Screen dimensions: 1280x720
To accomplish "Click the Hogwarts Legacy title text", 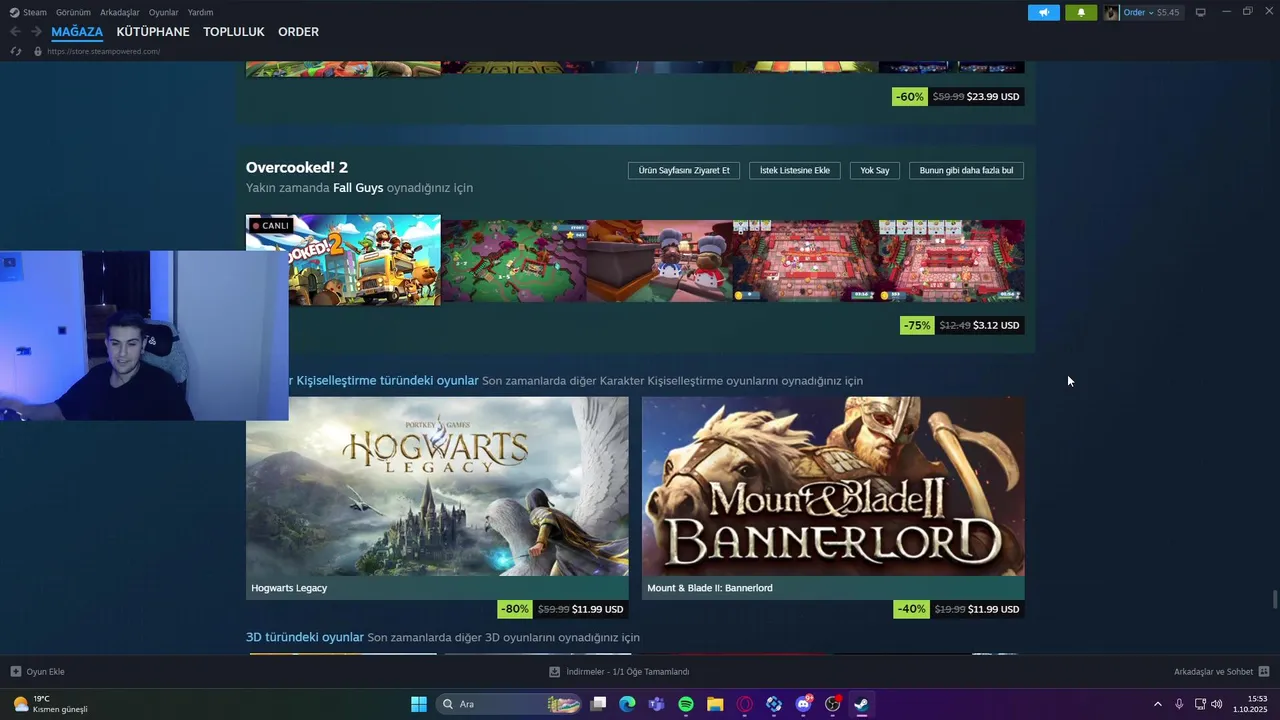I will 289,588.
